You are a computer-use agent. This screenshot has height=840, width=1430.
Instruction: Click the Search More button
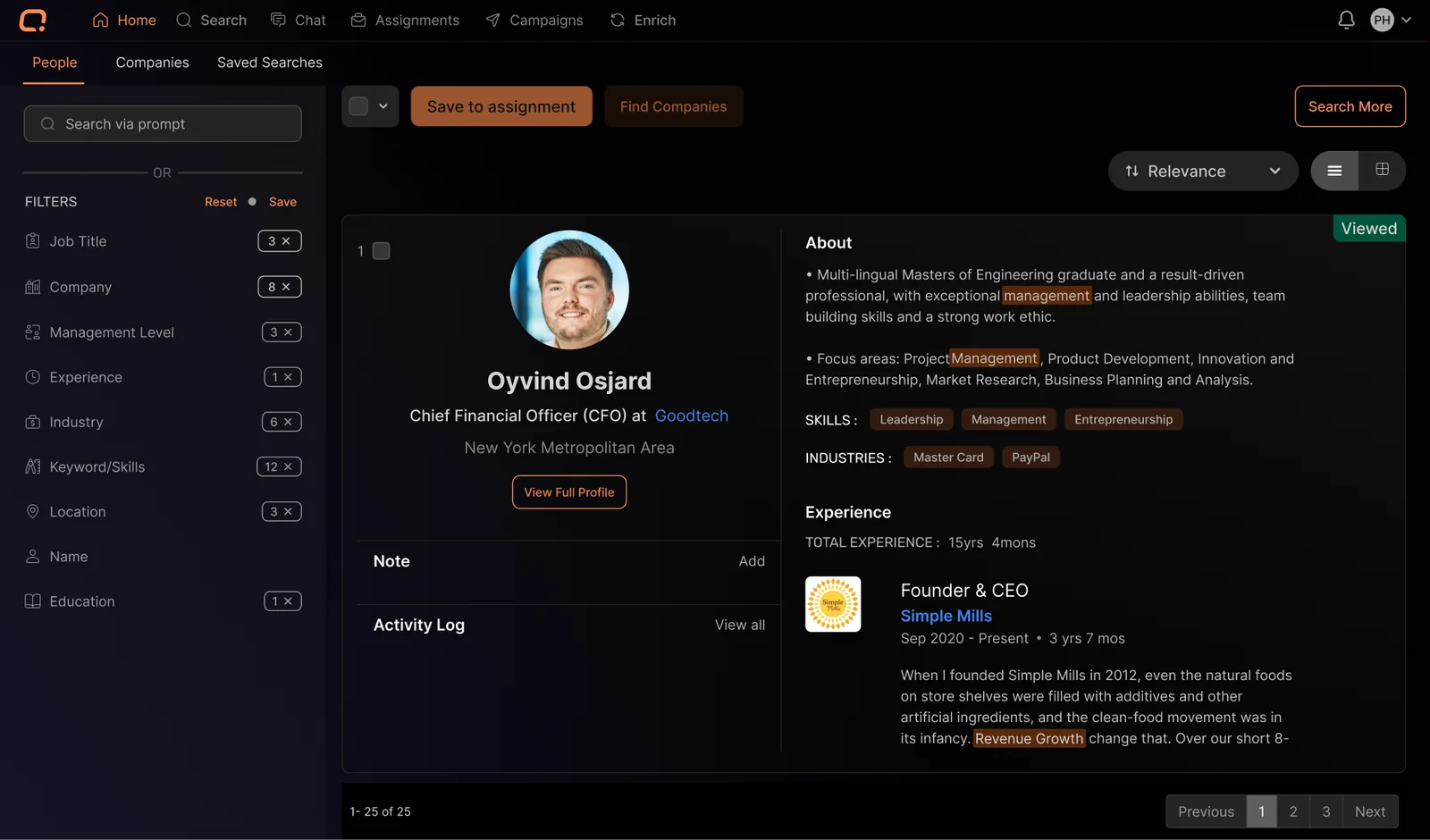point(1350,106)
